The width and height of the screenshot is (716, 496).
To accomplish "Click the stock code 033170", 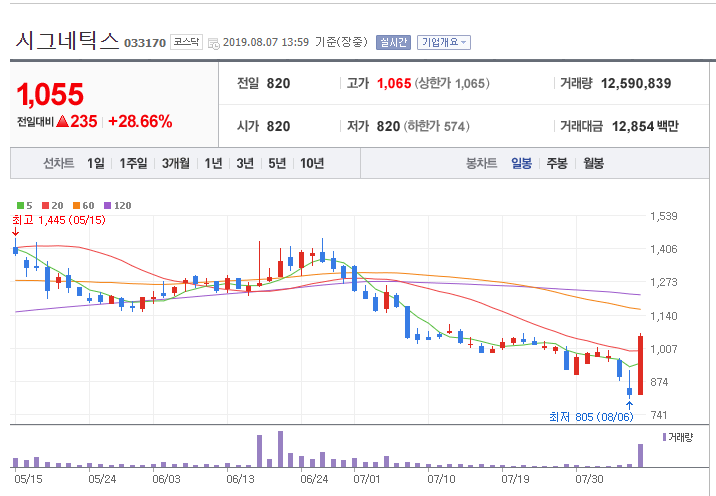I will pyautogui.click(x=145, y=43).
